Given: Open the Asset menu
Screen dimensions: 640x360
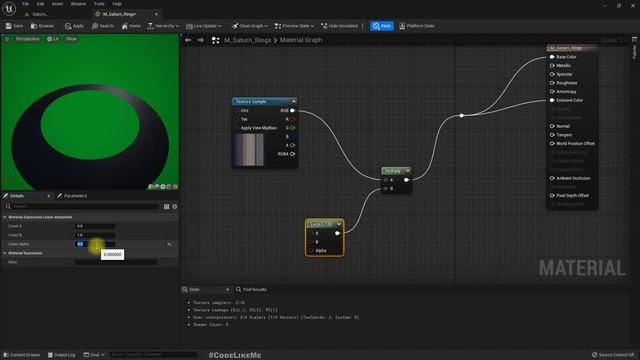Looking at the screenshot, I should click(57, 4).
